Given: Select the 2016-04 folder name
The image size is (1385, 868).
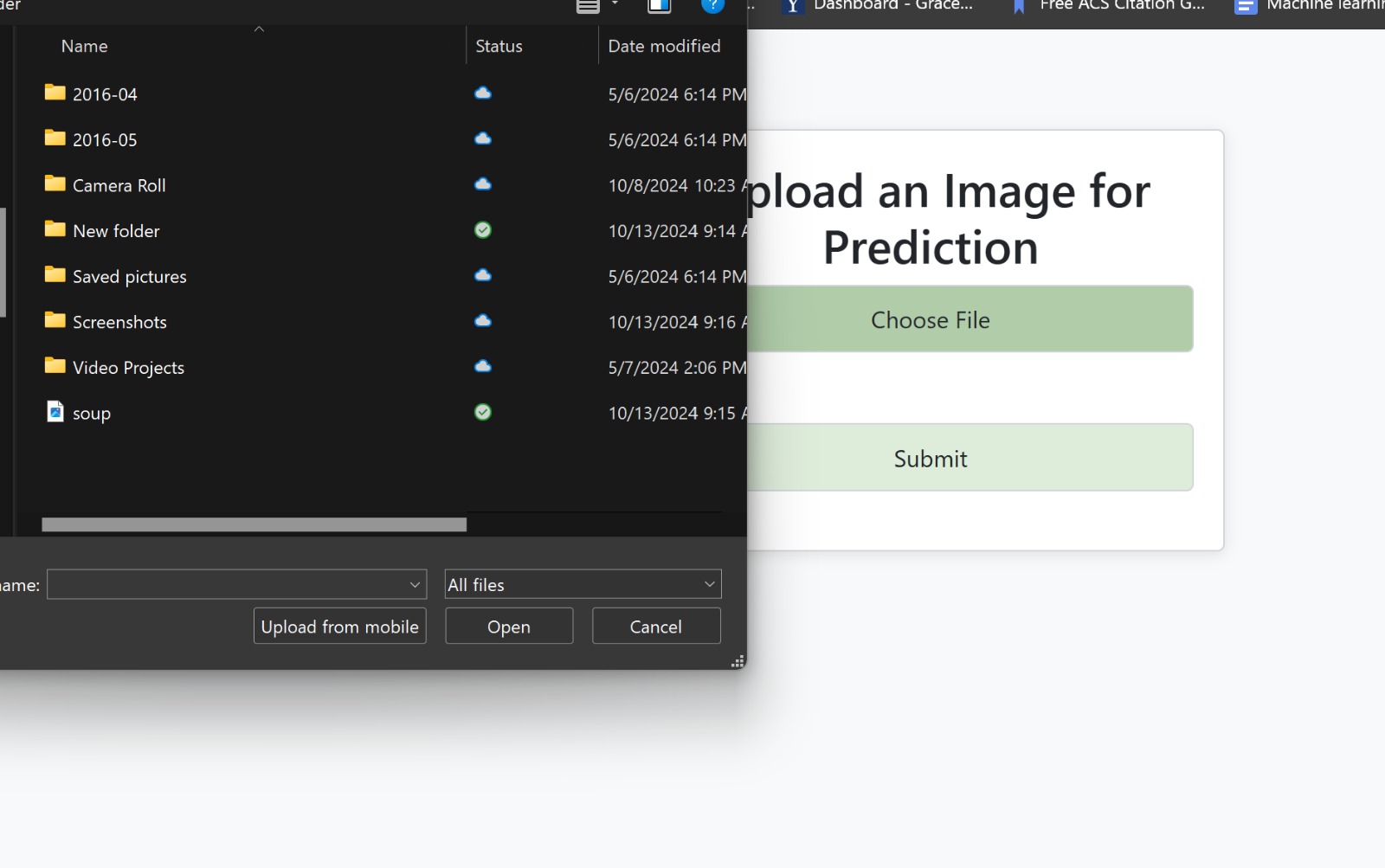Looking at the screenshot, I should click(105, 94).
